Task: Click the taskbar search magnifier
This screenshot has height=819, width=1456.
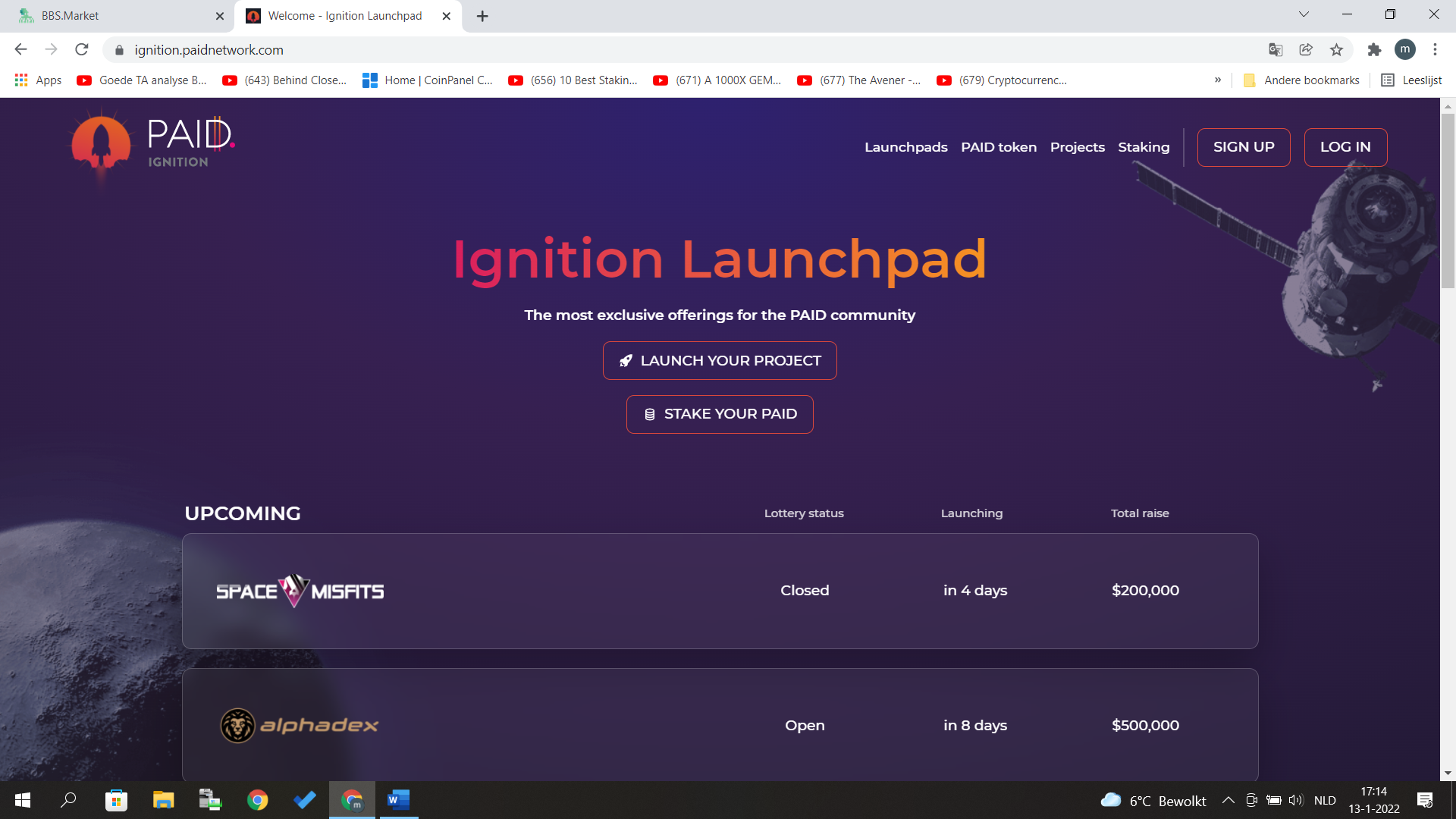Action: (x=68, y=800)
